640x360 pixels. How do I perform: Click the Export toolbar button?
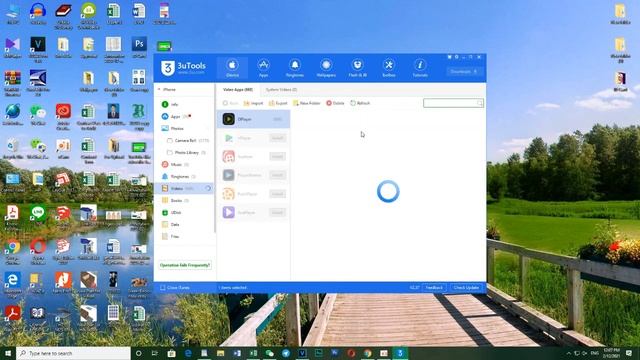(x=278, y=103)
